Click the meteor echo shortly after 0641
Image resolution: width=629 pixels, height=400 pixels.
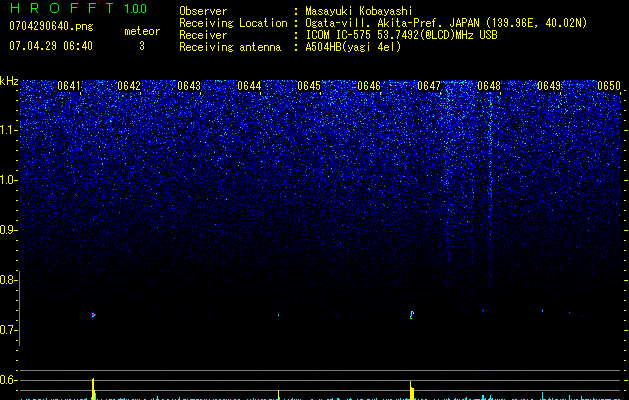point(93,315)
